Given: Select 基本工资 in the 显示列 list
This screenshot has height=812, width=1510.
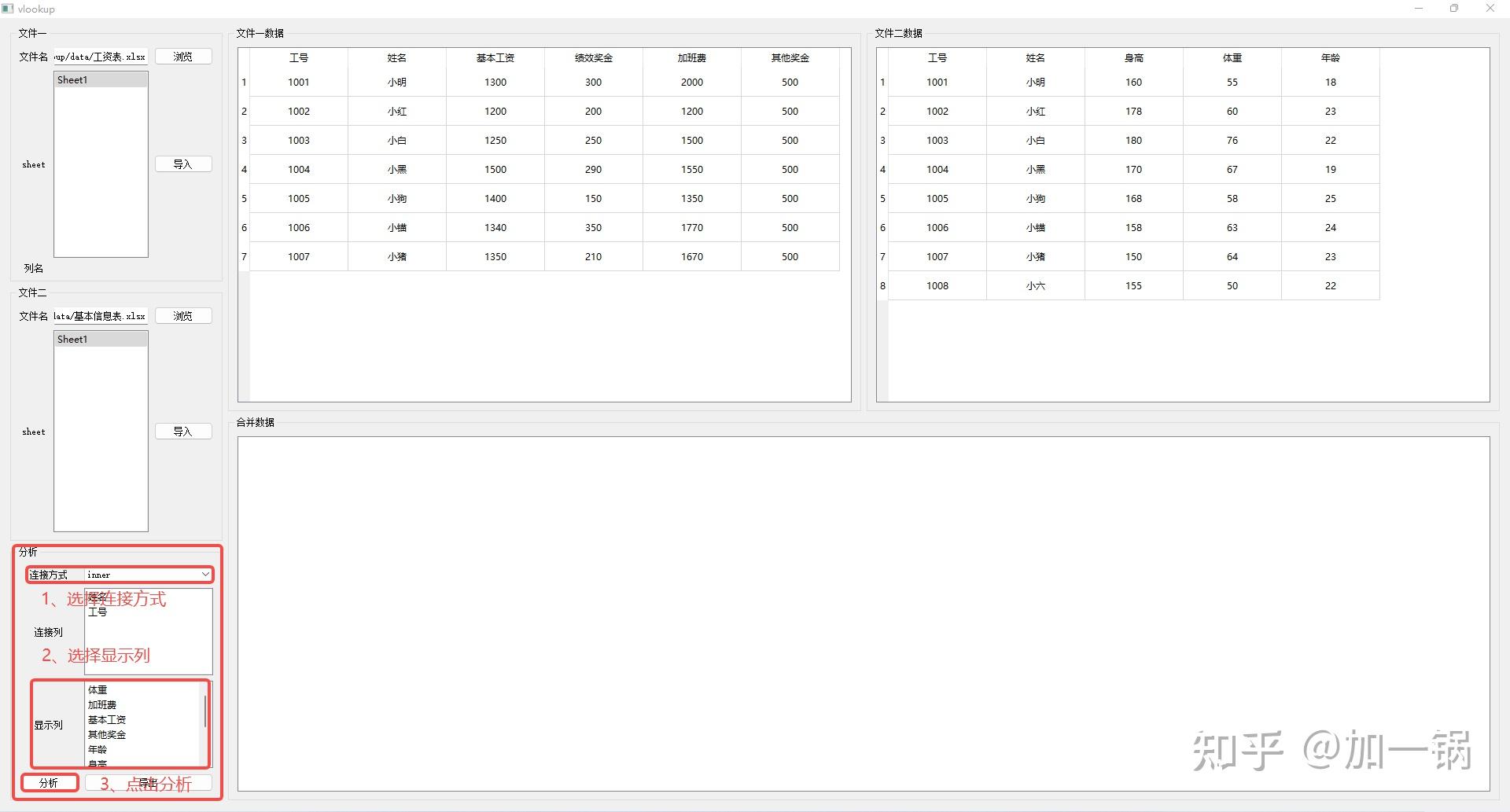Looking at the screenshot, I should (x=108, y=719).
